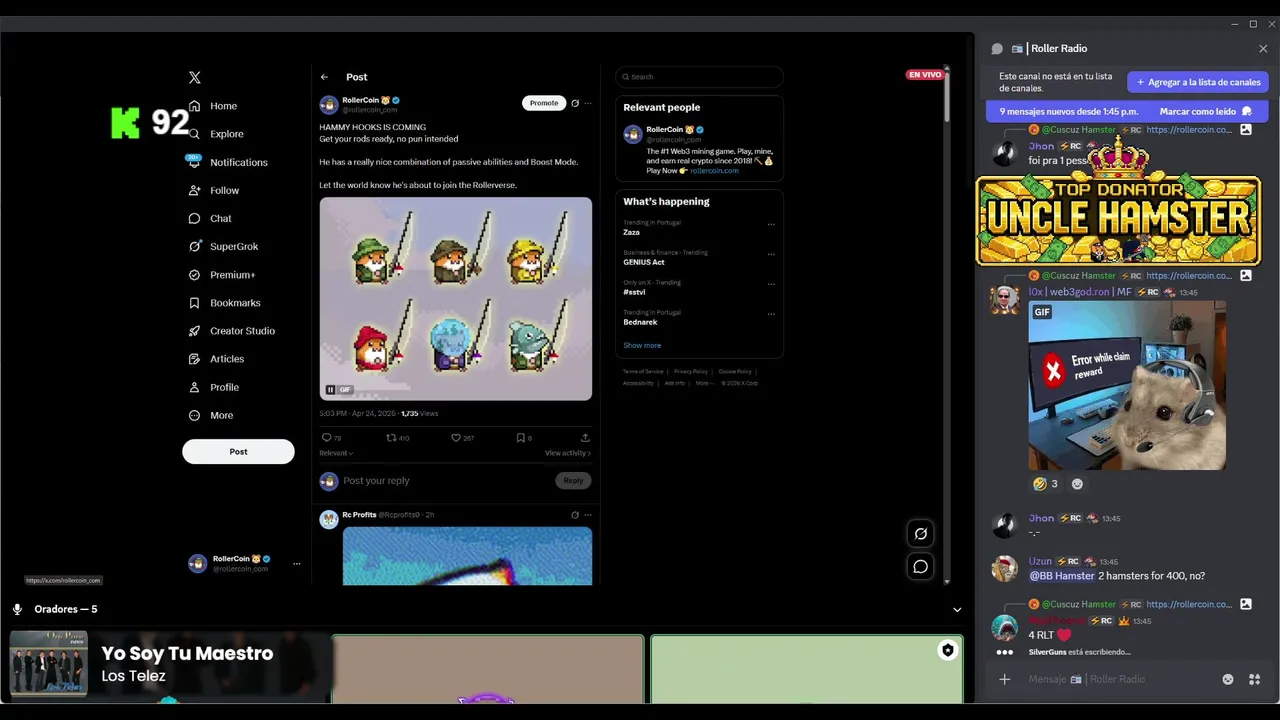The height and width of the screenshot is (720, 1280).
Task: Click the reply comment icon with 79
Action: pyautogui.click(x=331, y=437)
